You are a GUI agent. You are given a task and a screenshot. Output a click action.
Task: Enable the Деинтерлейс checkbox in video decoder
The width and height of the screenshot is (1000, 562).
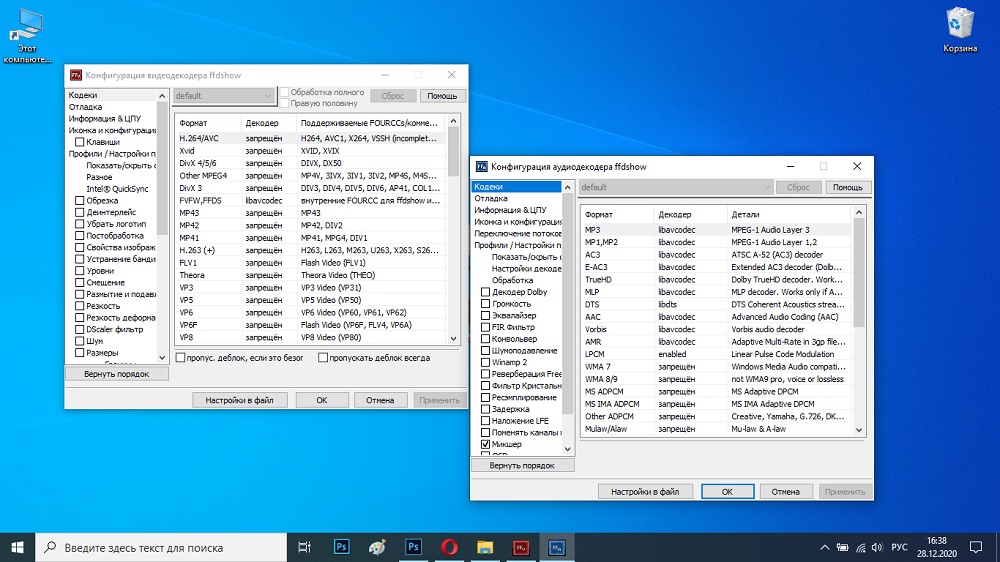(x=80, y=213)
